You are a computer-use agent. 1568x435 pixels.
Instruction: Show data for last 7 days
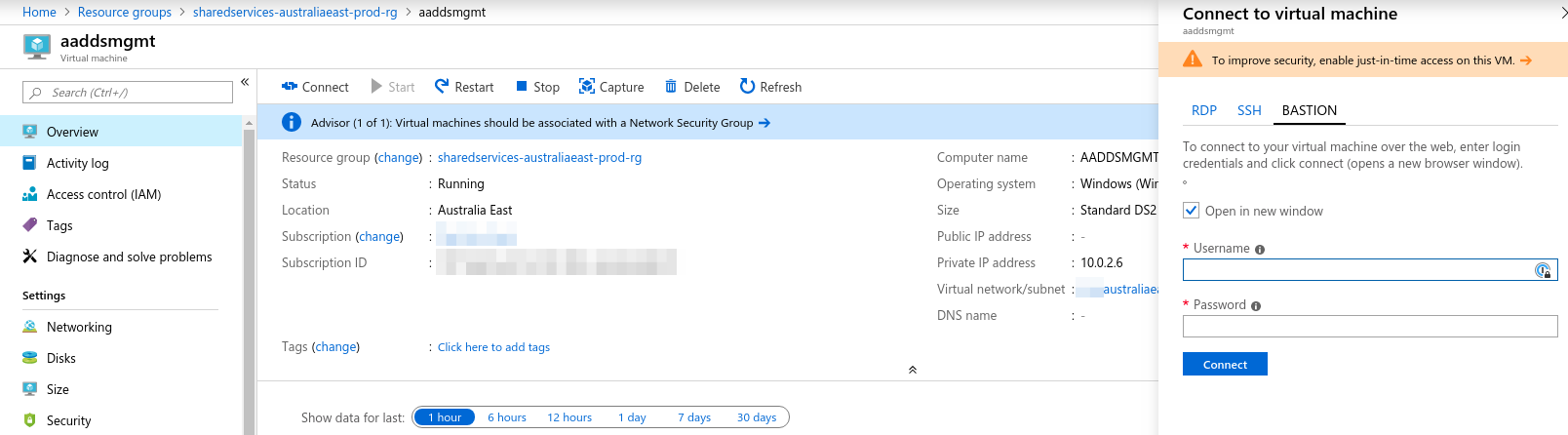[x=694, y=417]
